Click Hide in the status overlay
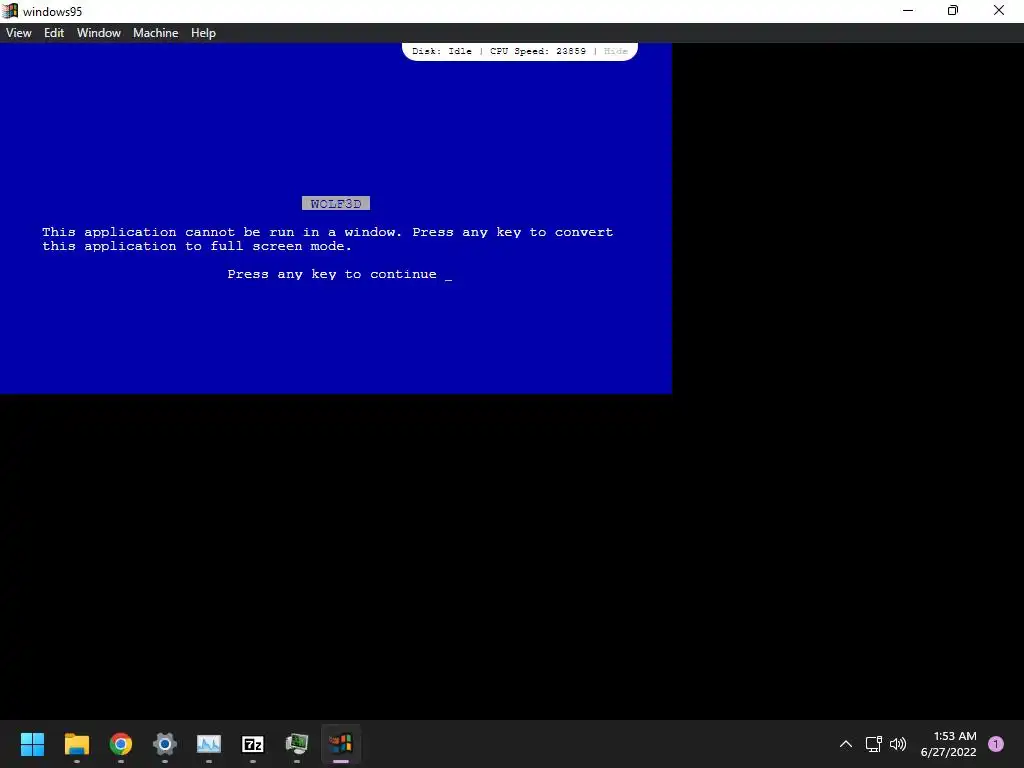The height and width of the screenshot is (768, 1024). 615,51
